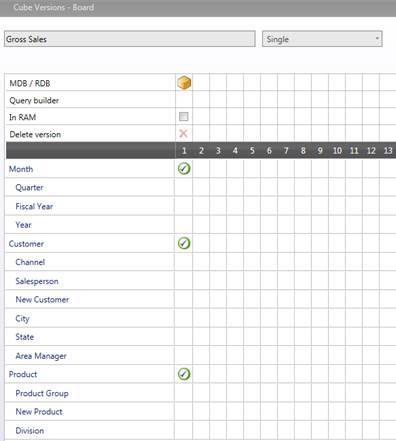Select version column header 13

[x=388, y=151]
